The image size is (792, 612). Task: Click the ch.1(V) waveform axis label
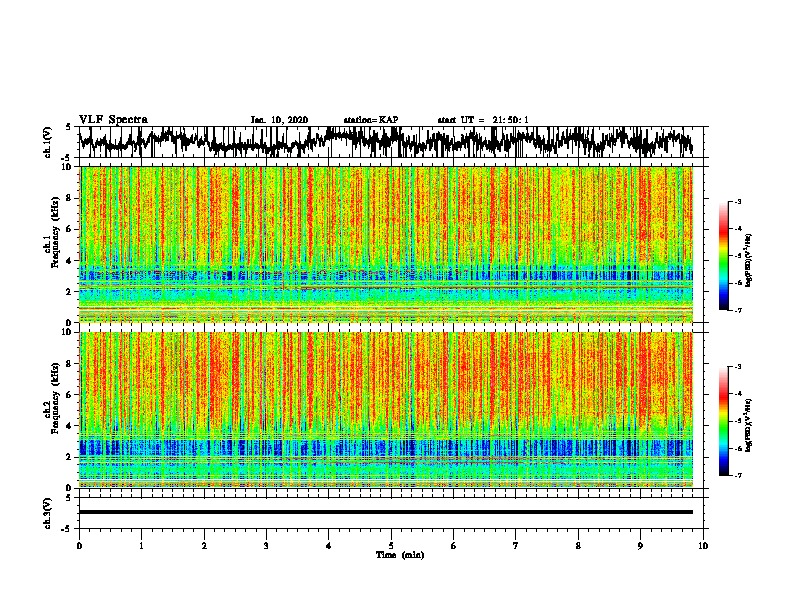[48, 142]
